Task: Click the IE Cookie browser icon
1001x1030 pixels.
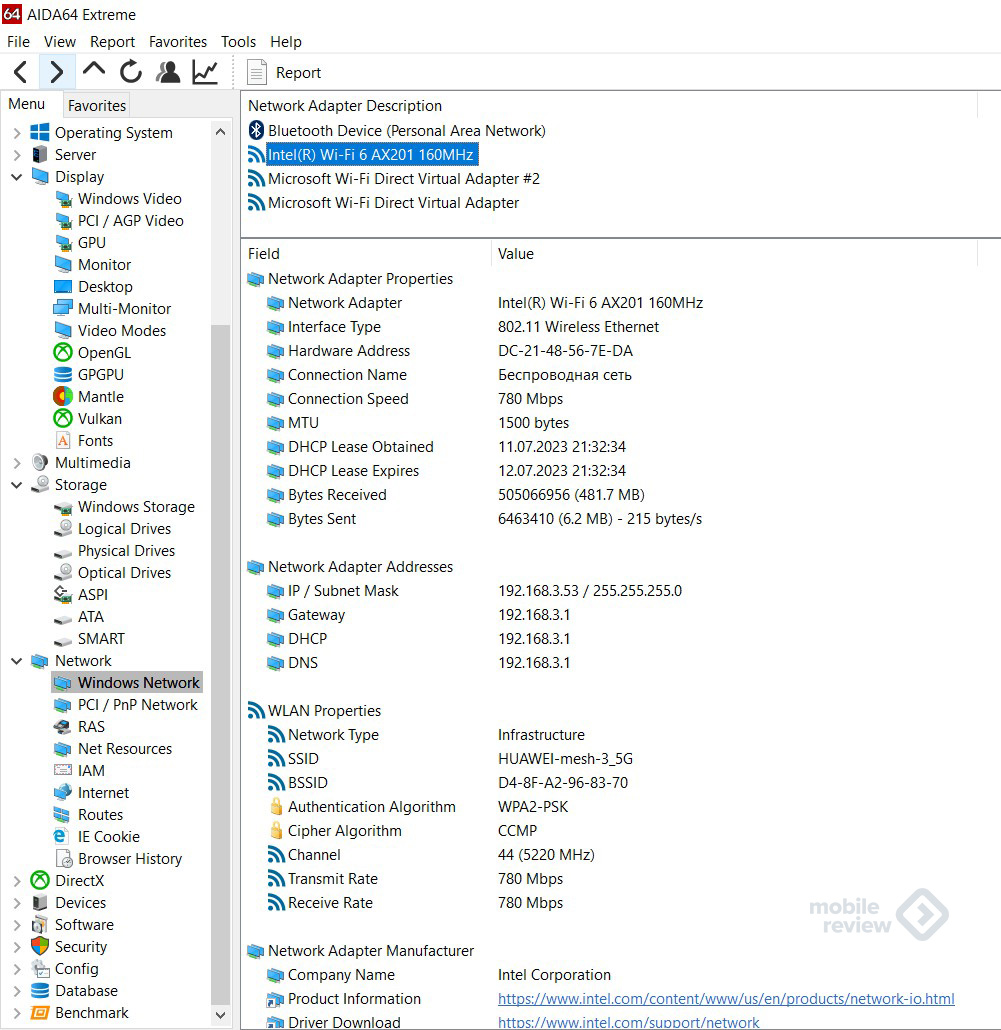Action: coord(60,836)
